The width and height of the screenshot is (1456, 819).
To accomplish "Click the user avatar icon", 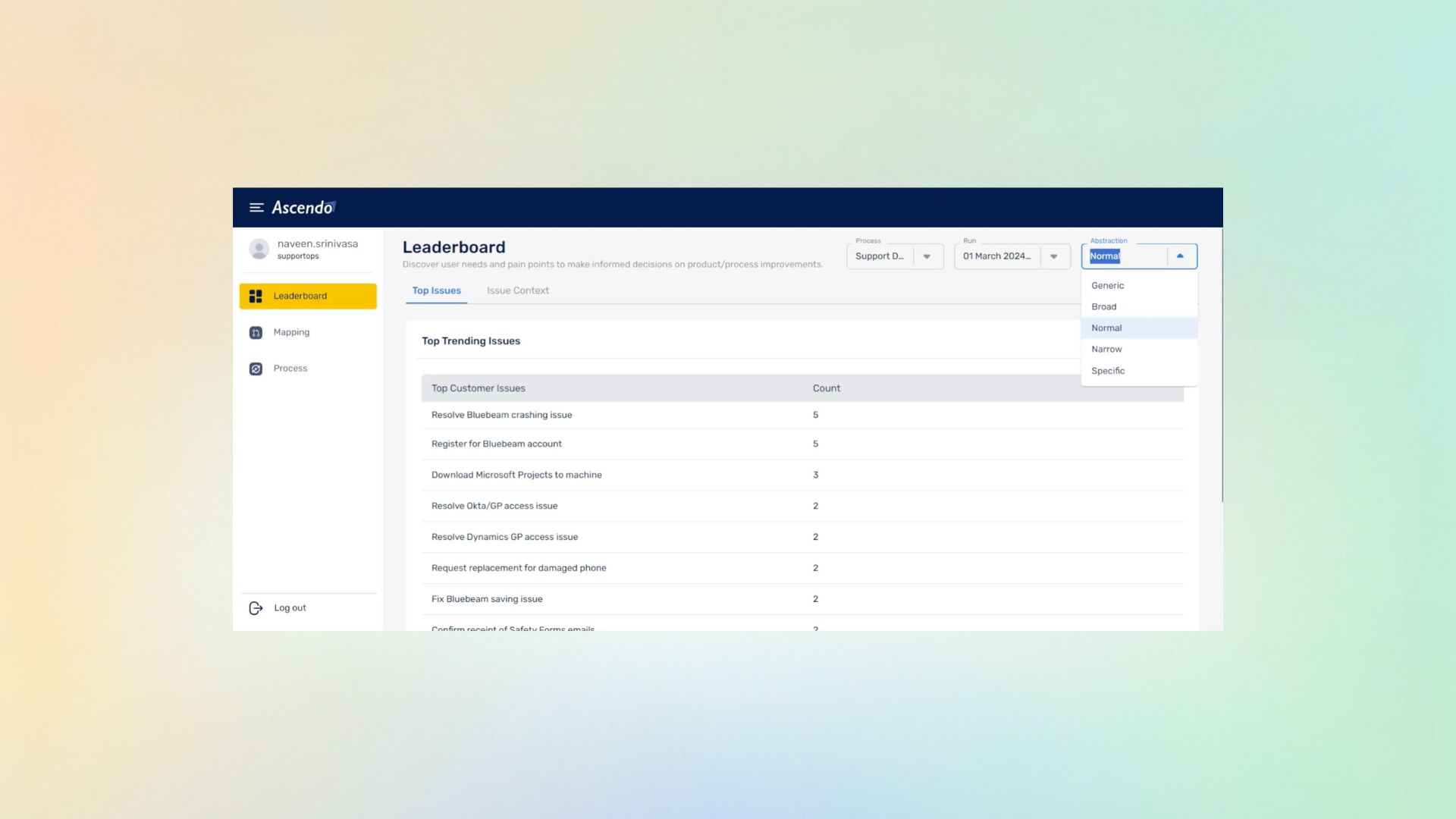I will click(x=259, y=249).
